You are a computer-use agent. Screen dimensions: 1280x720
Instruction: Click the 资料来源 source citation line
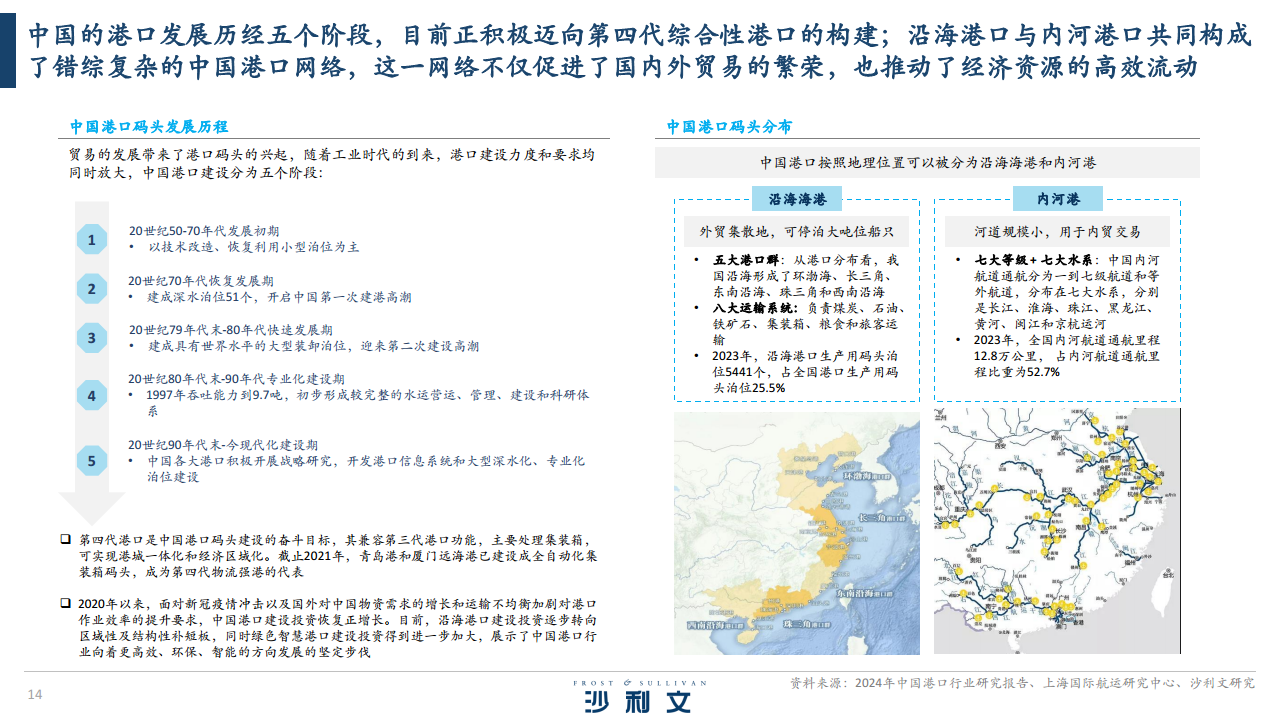[1021, 683]
